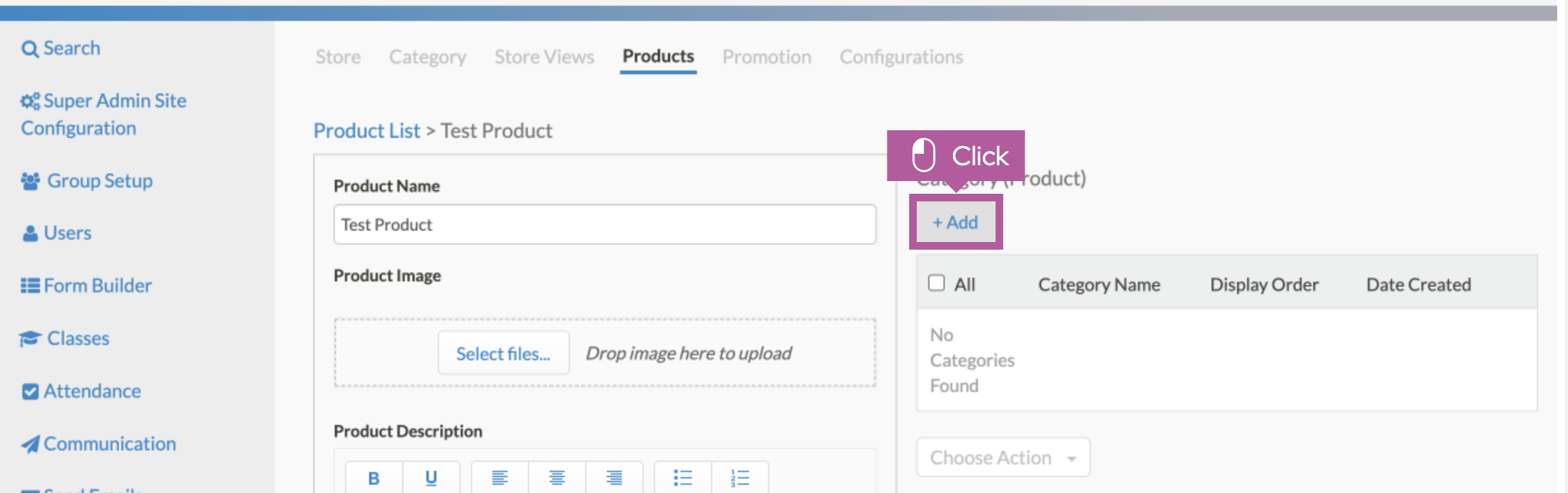The width and height of the screenshot is (1568, 493).
Task: Insert a bulleted list in description
Action: tap(683, 478)
